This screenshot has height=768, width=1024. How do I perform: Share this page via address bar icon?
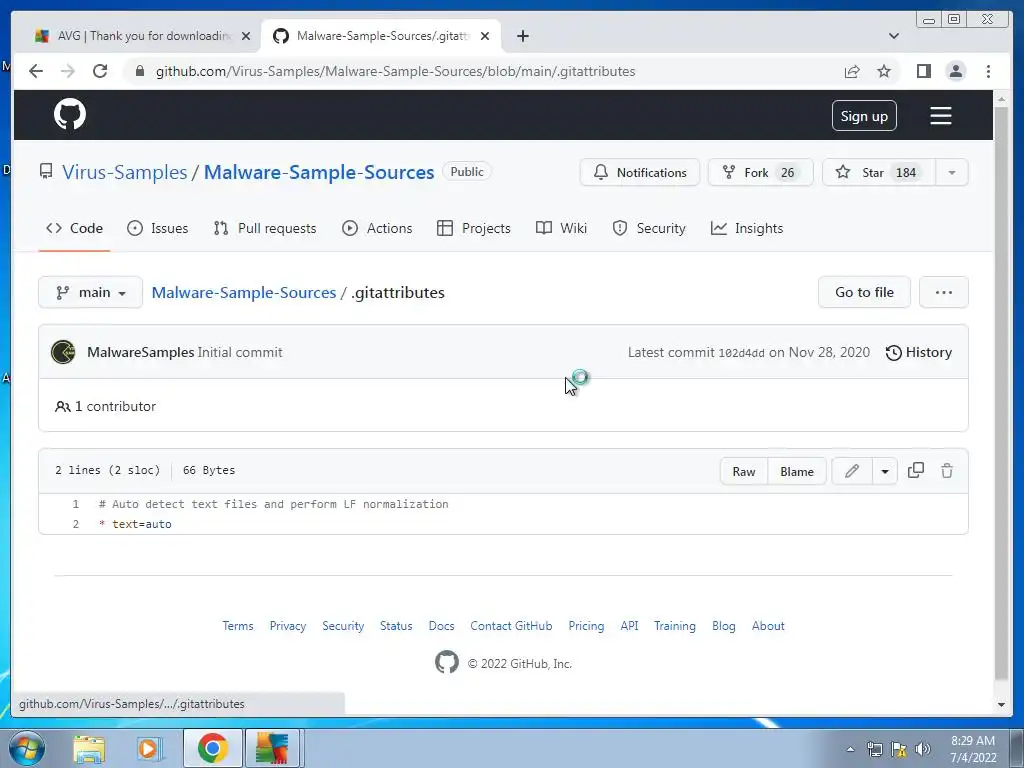point(852,71)
